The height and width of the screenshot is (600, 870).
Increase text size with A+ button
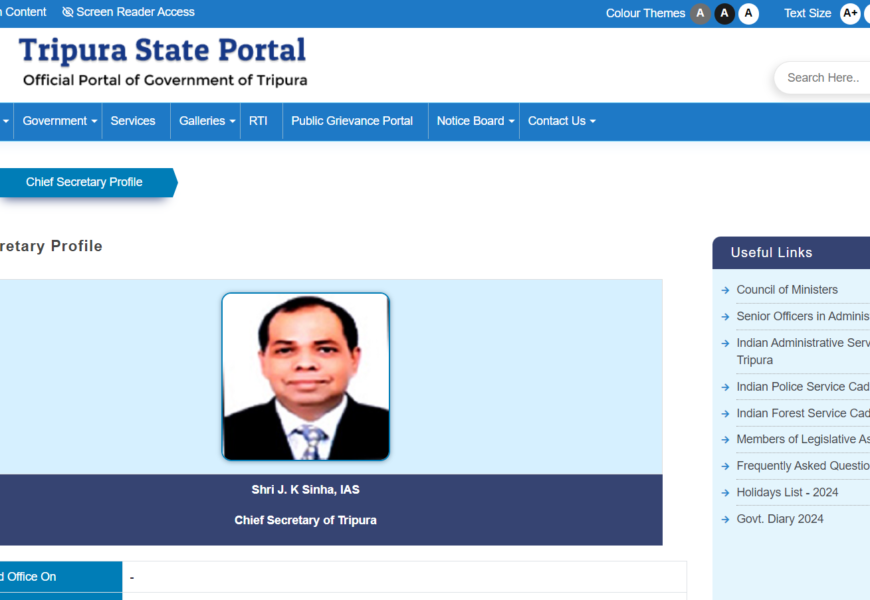(x=850, y=13)
